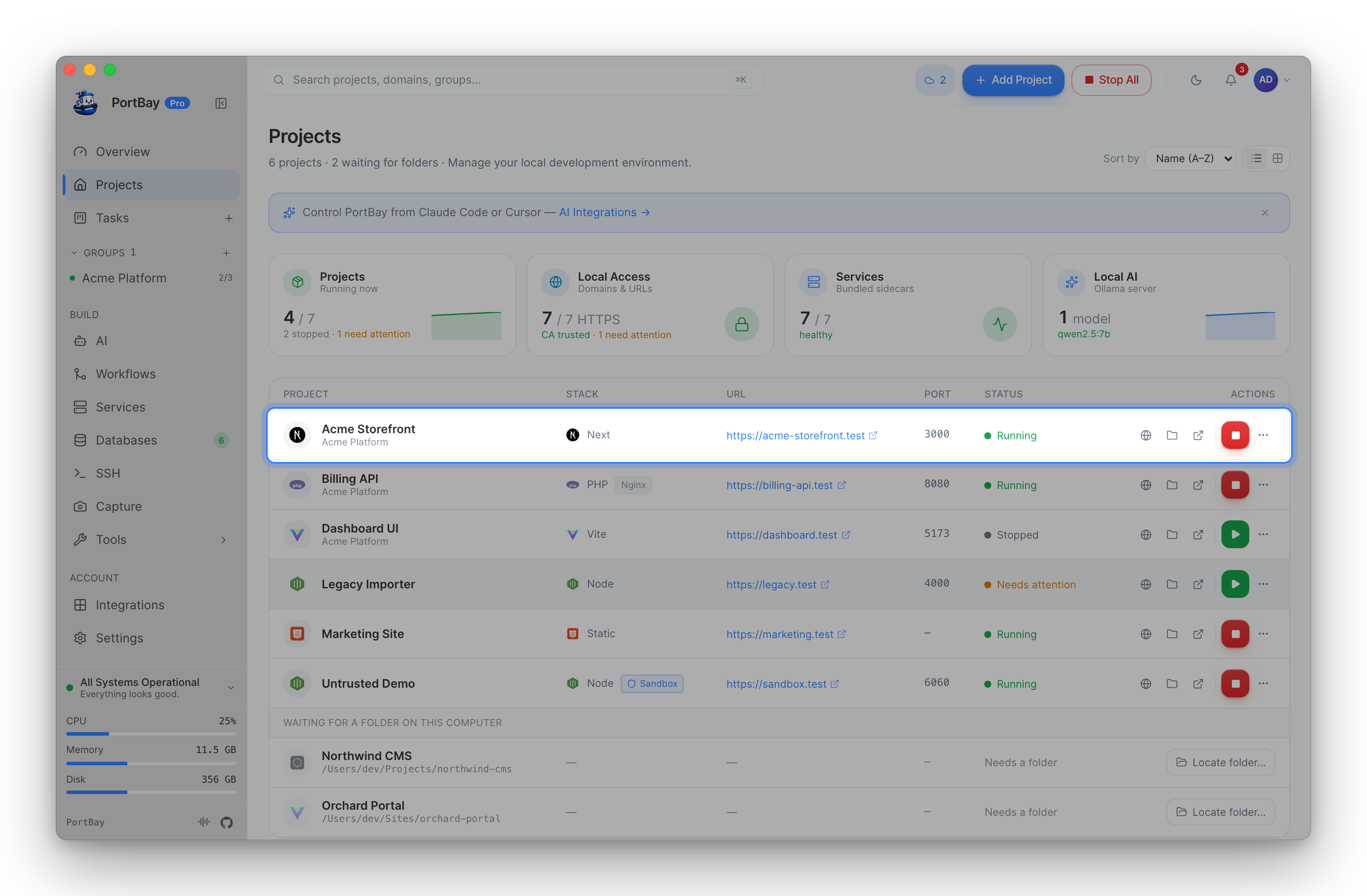Toggle dark mode moon icon
The image size is (1367, 896).
[x=1196, y=80]
